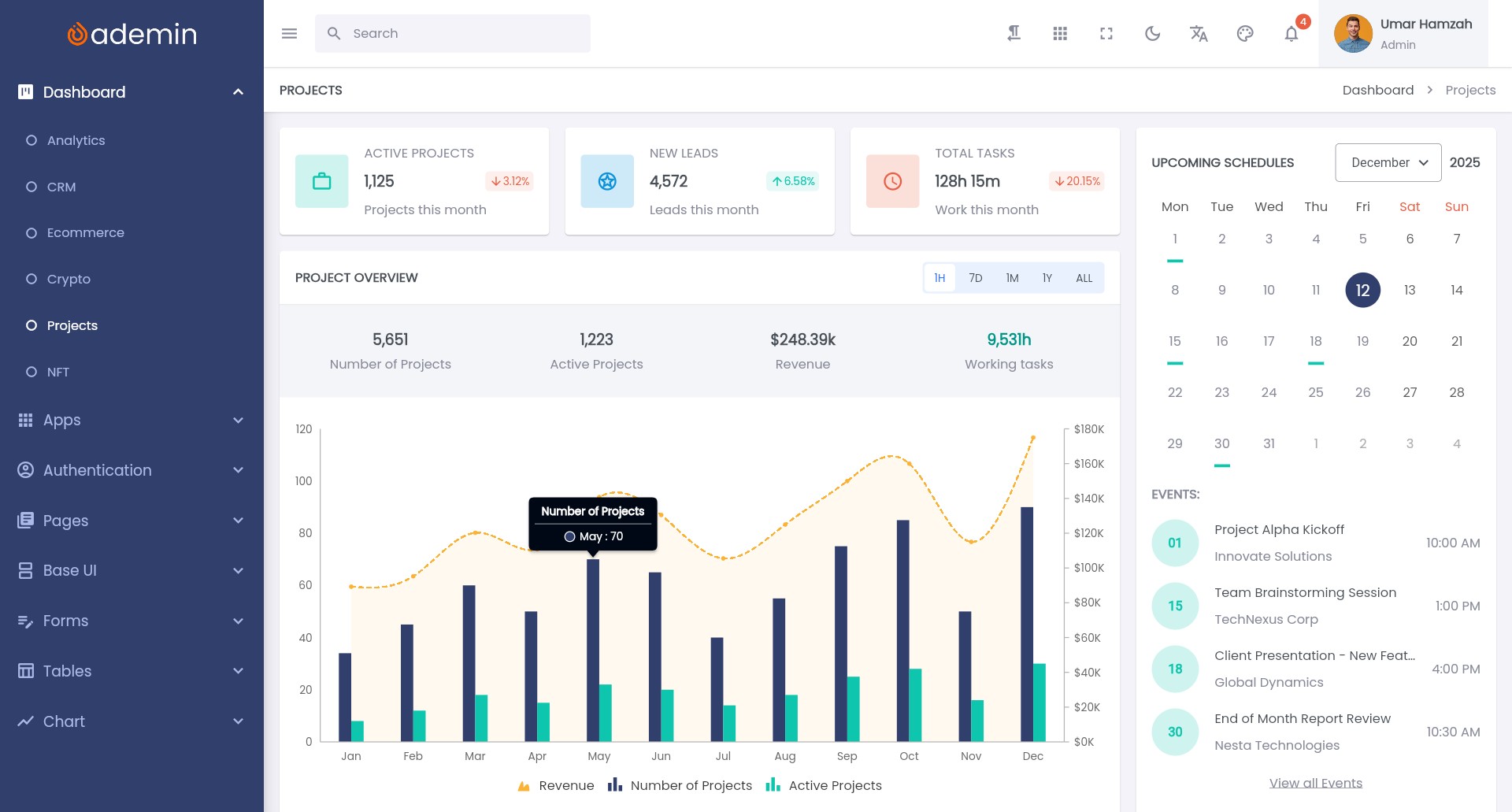The image size is (1512, 812).
Task: Open Analytics in sidebar menu
Action: (x=76, y=140)
